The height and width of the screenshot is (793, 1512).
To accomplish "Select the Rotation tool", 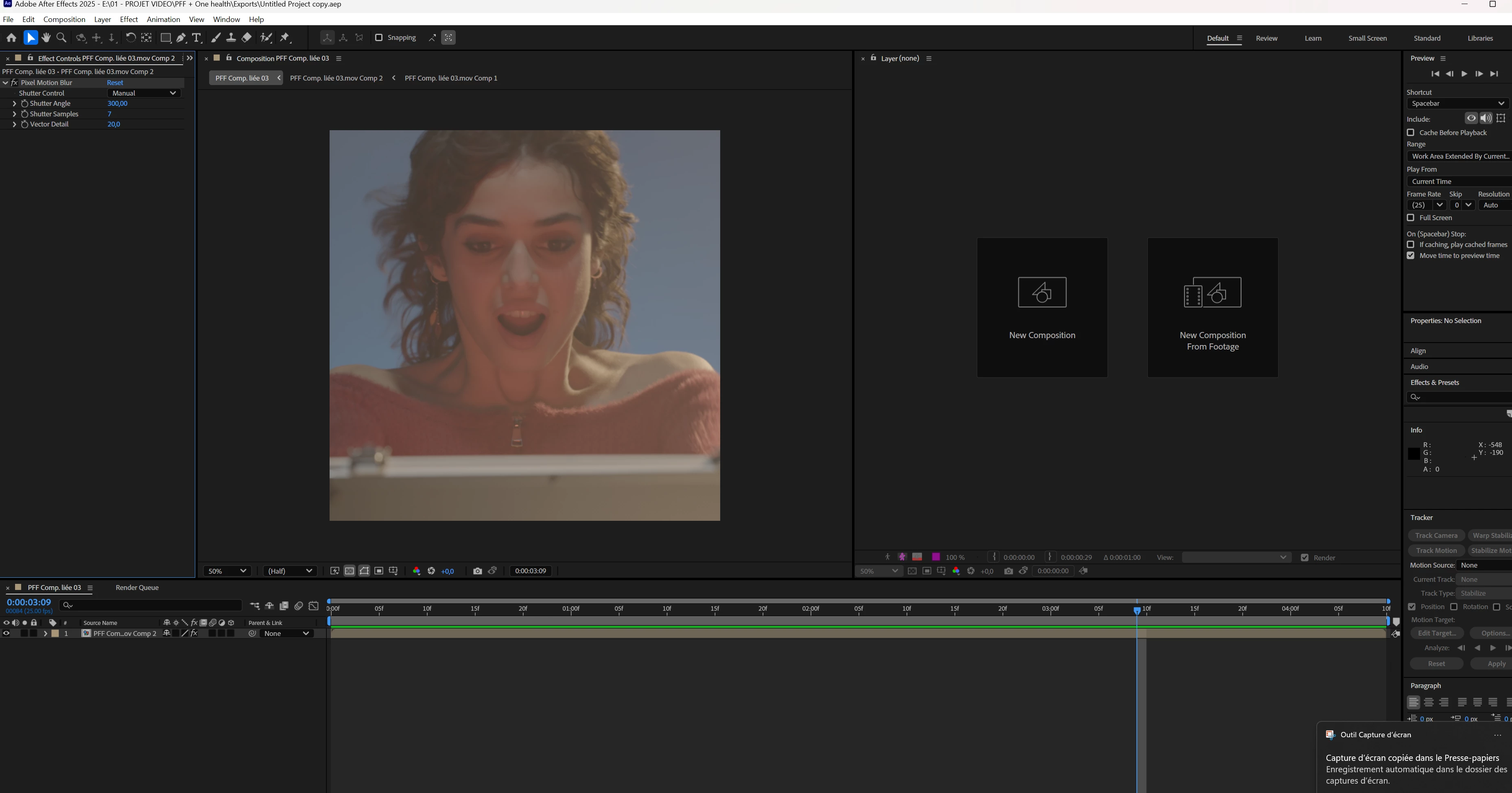I will (x=130, y=37).
